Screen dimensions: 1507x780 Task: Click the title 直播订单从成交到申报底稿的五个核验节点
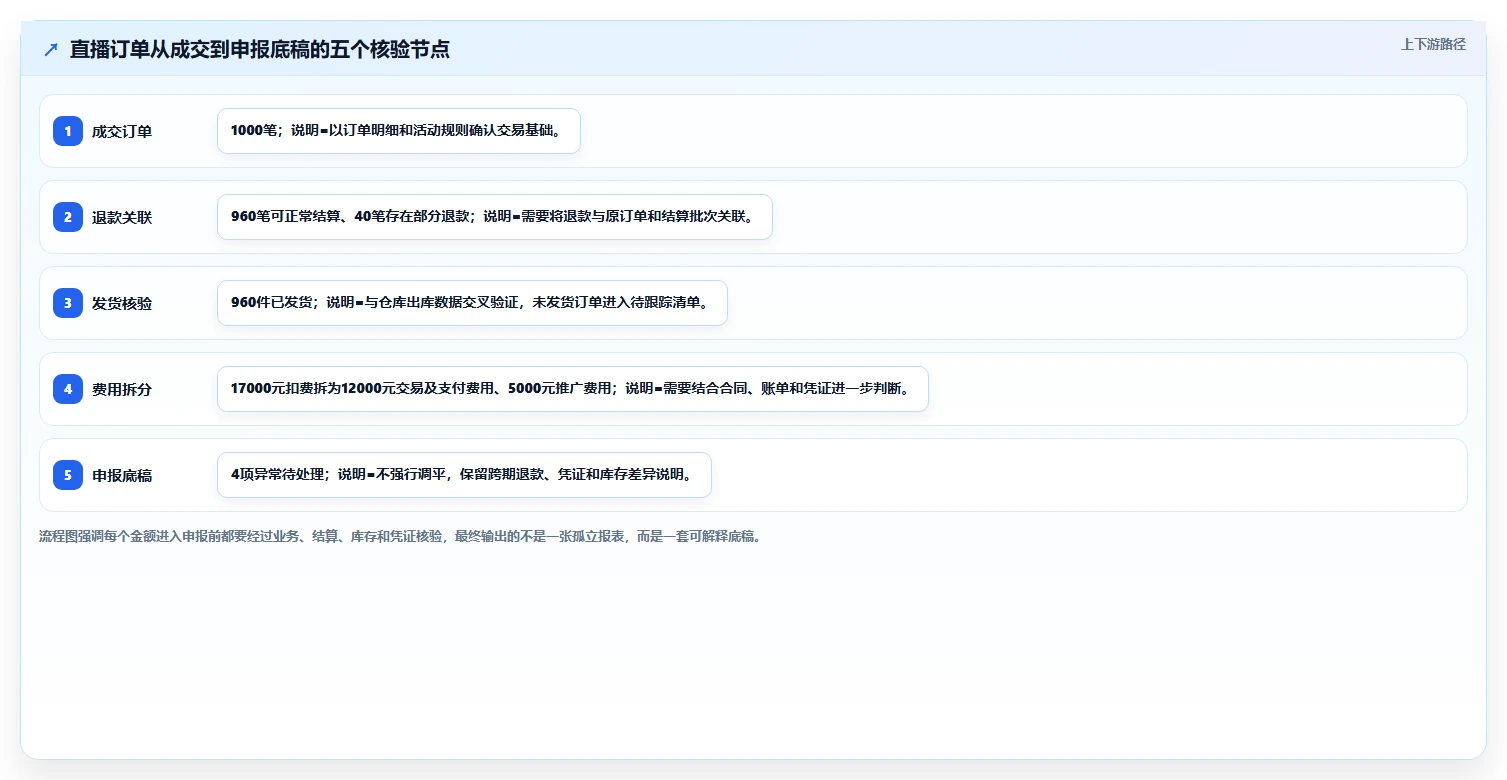tap(260, 49)
